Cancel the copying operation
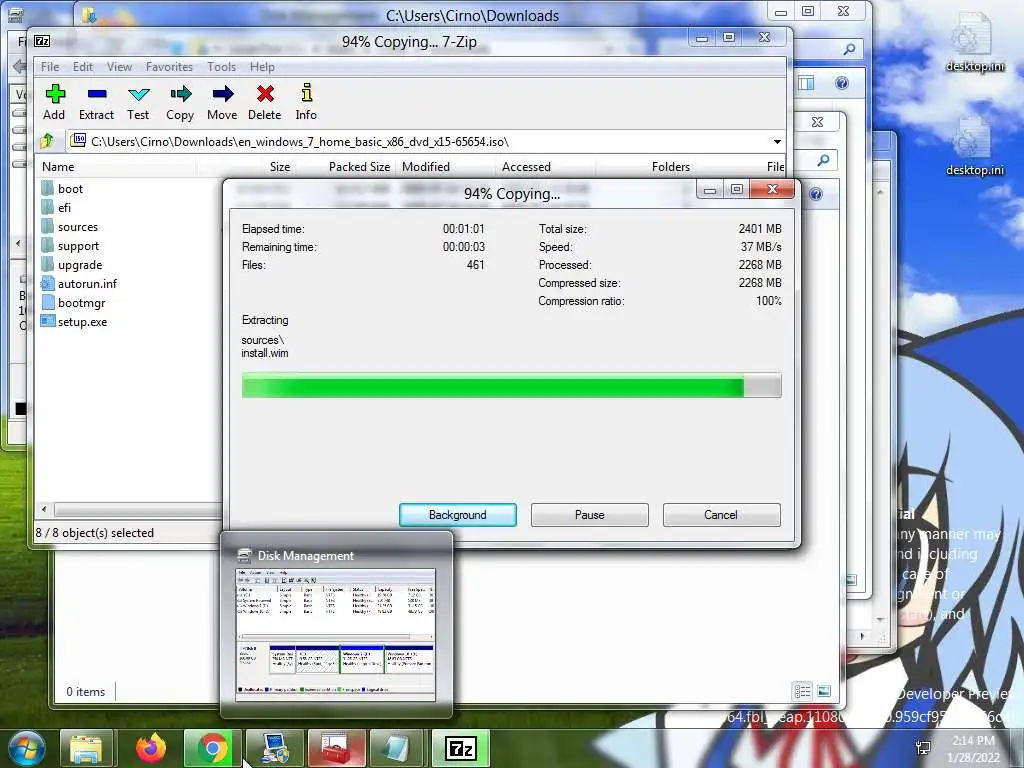This screenshot has width=1024, height=768. tap(721, 515)
